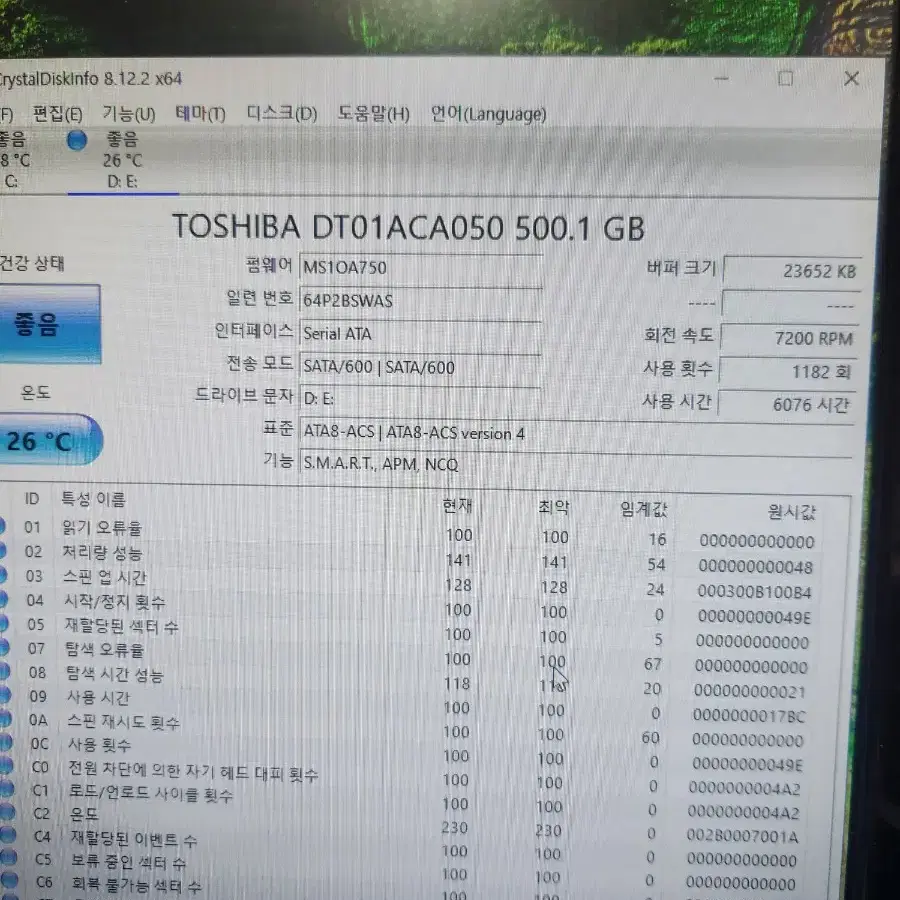The height and width of the screenshot is (900, 900).
Task: Click the 최악 column header
Action: (x=553, y=507)
